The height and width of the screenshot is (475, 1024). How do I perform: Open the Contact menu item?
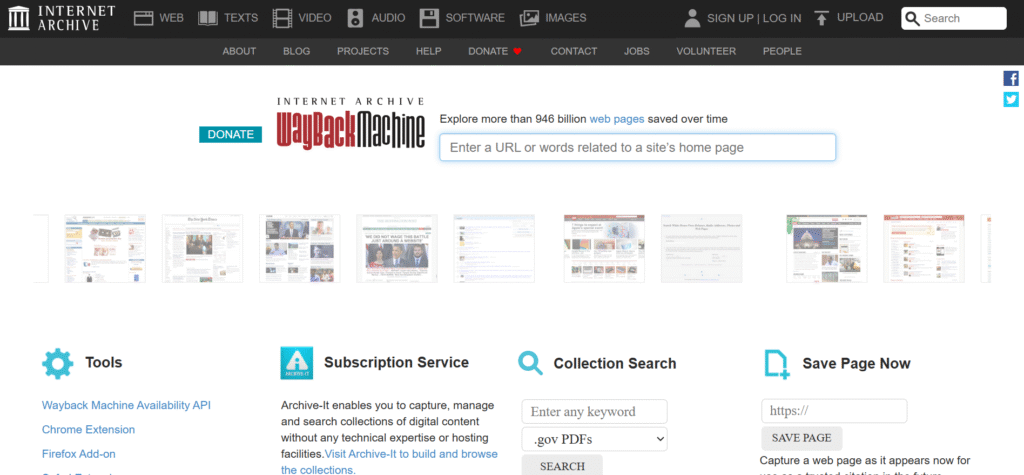573,51
